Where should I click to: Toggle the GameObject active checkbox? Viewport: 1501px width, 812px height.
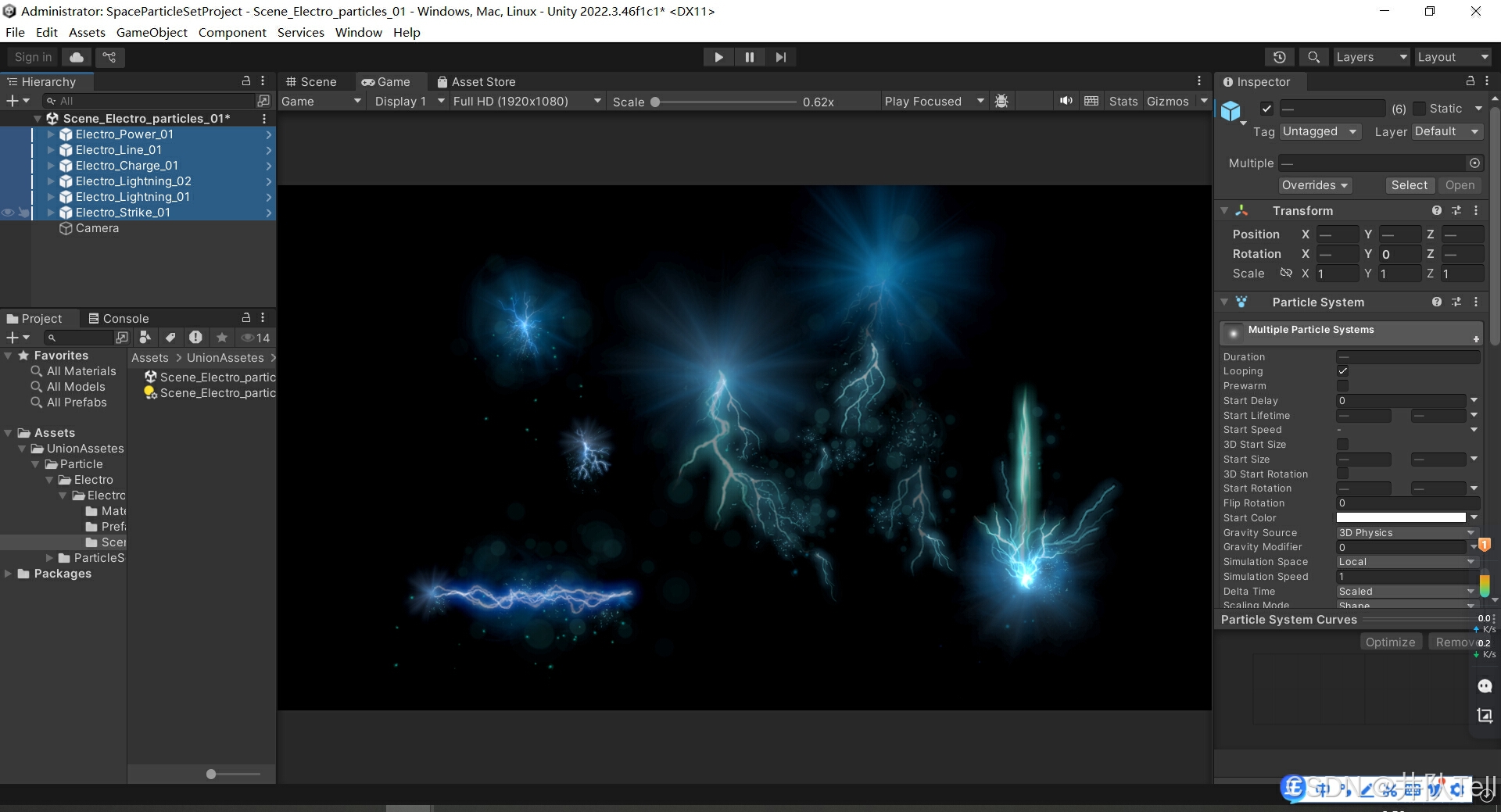pos(1266,109)
